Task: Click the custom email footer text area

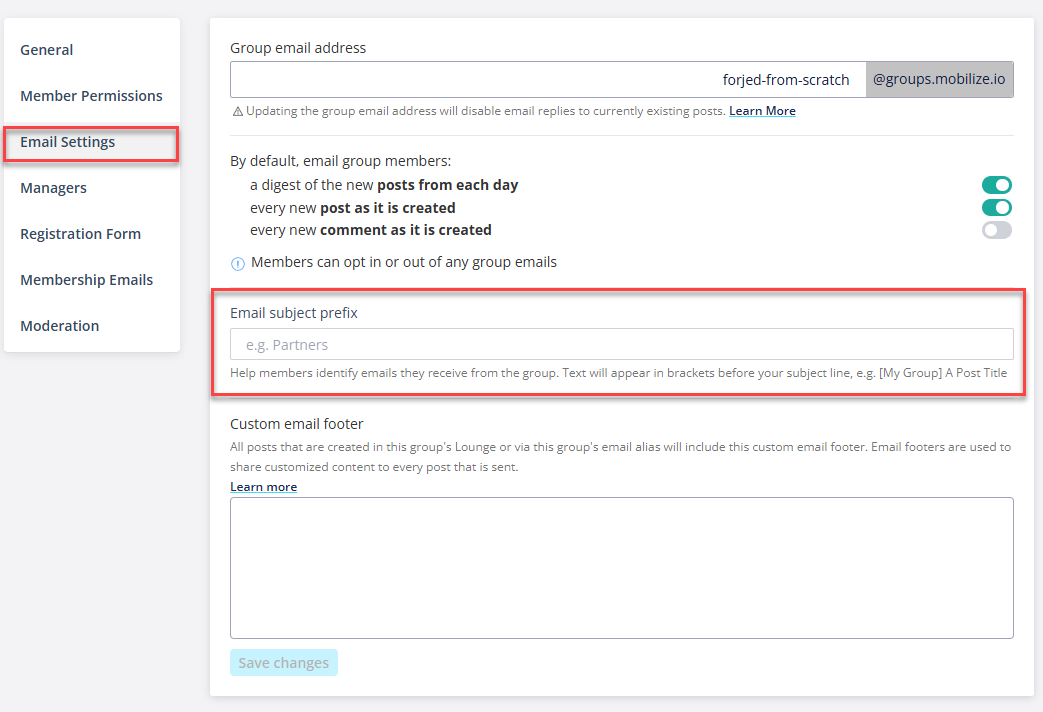Action: coord(622,568)
